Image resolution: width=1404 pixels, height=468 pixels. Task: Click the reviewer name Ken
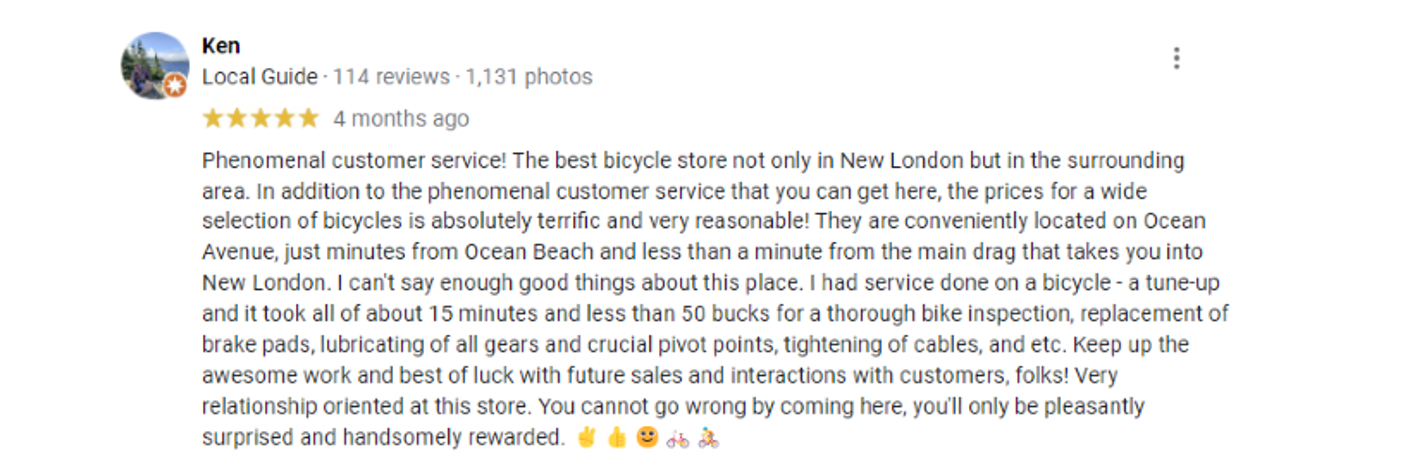pyautogui.click(x=221, y=46)
